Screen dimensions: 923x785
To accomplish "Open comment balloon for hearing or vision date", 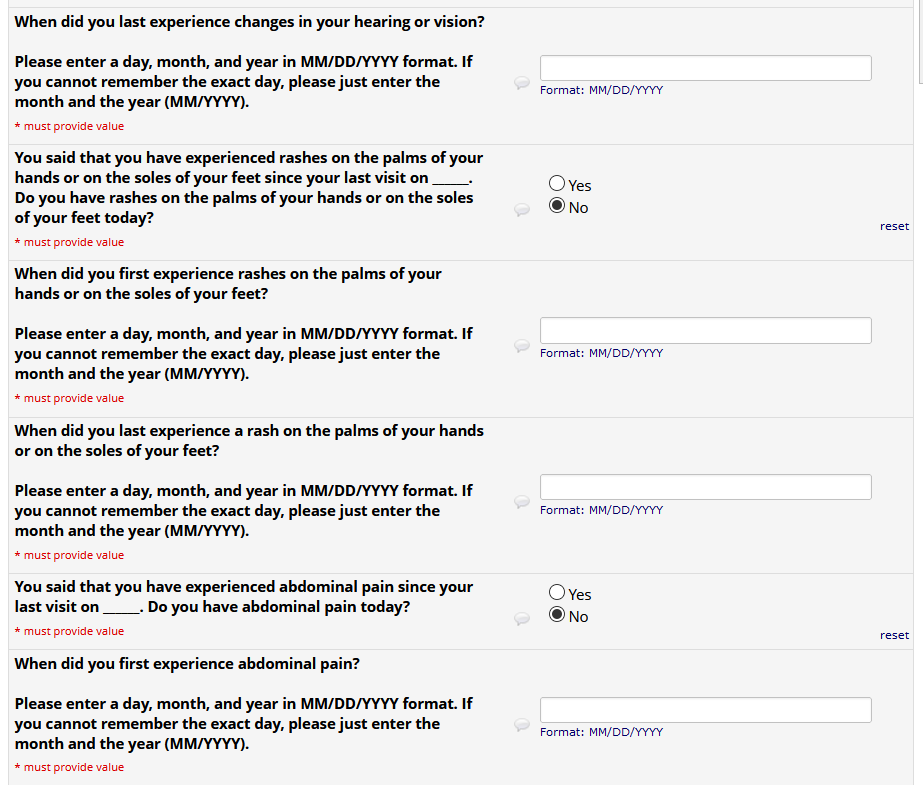I will (x=521, y=83).
